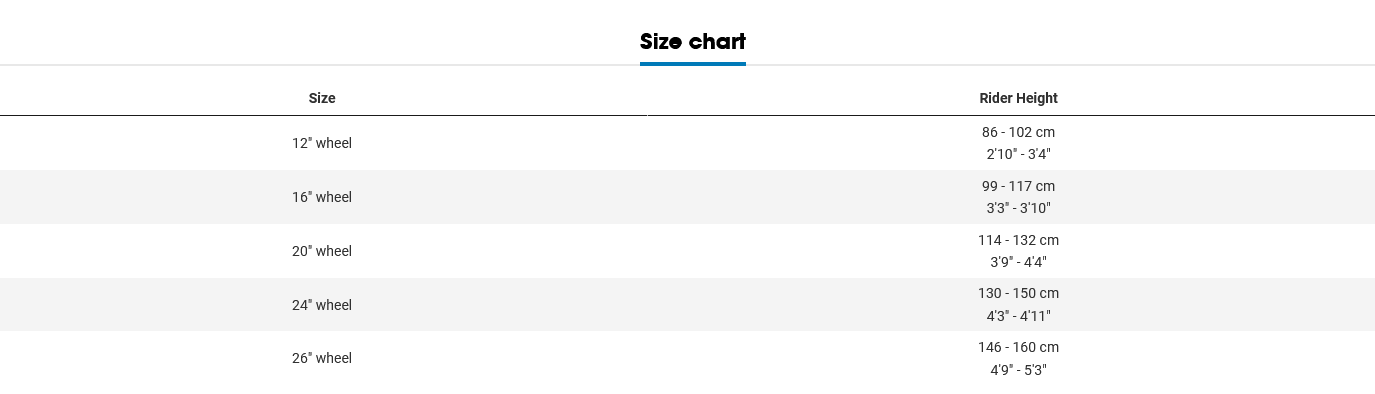Click the Rider Height column header

1018,98
